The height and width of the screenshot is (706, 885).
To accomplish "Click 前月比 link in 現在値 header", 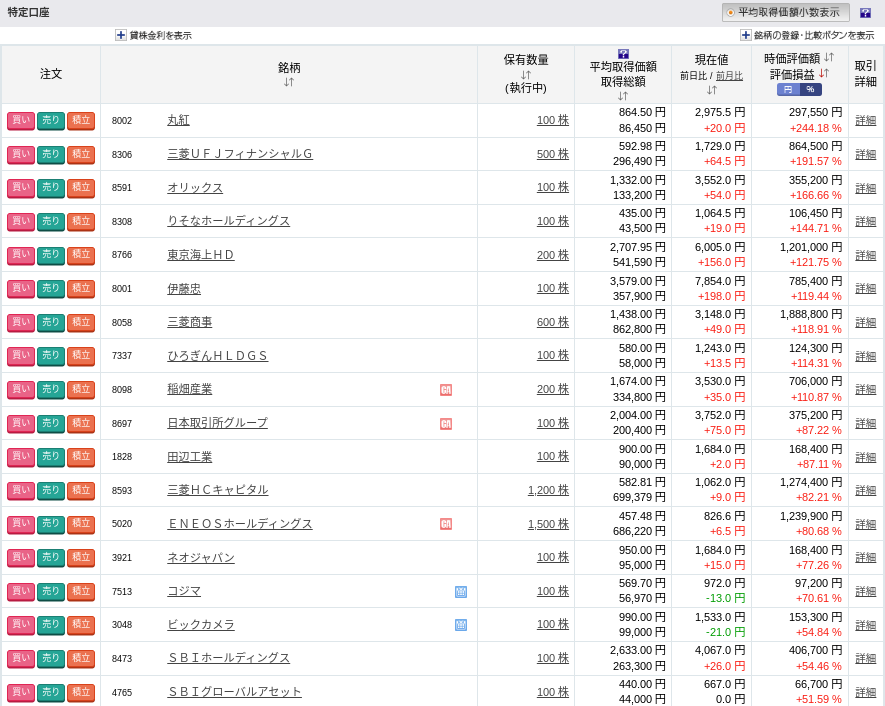I will (729, 76).
